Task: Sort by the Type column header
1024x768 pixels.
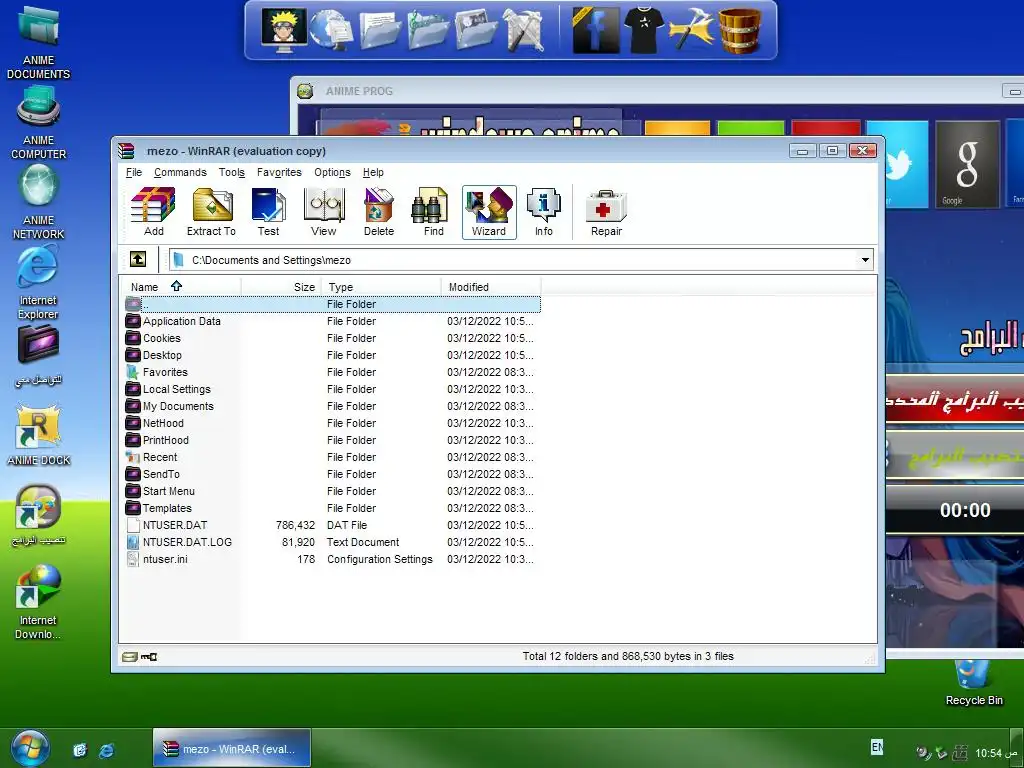Action: click(381, 287)
